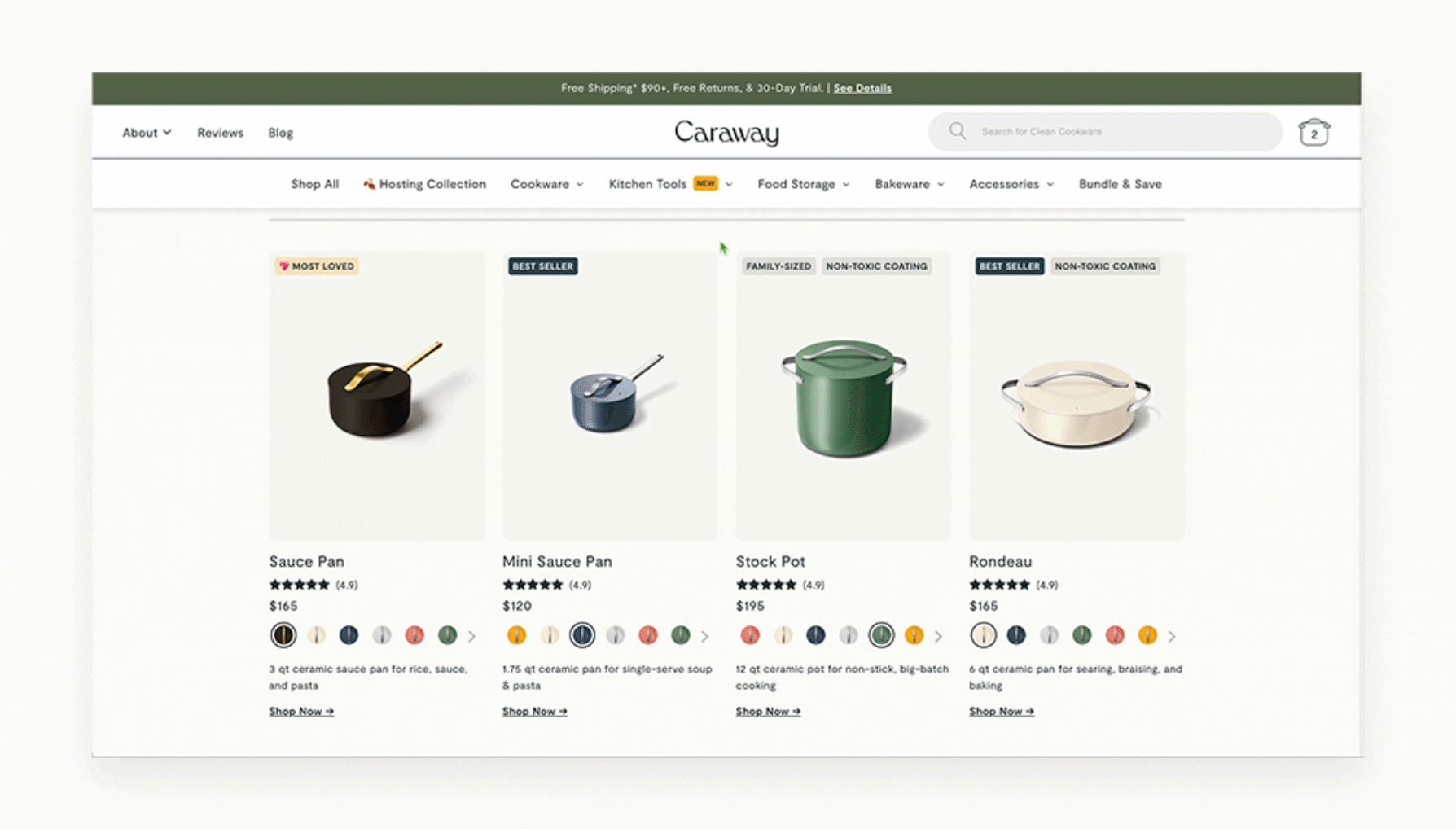Open the shopping cart pot icon
This screenshot has height=829, width=1456.
click(x=1313, y=132)
